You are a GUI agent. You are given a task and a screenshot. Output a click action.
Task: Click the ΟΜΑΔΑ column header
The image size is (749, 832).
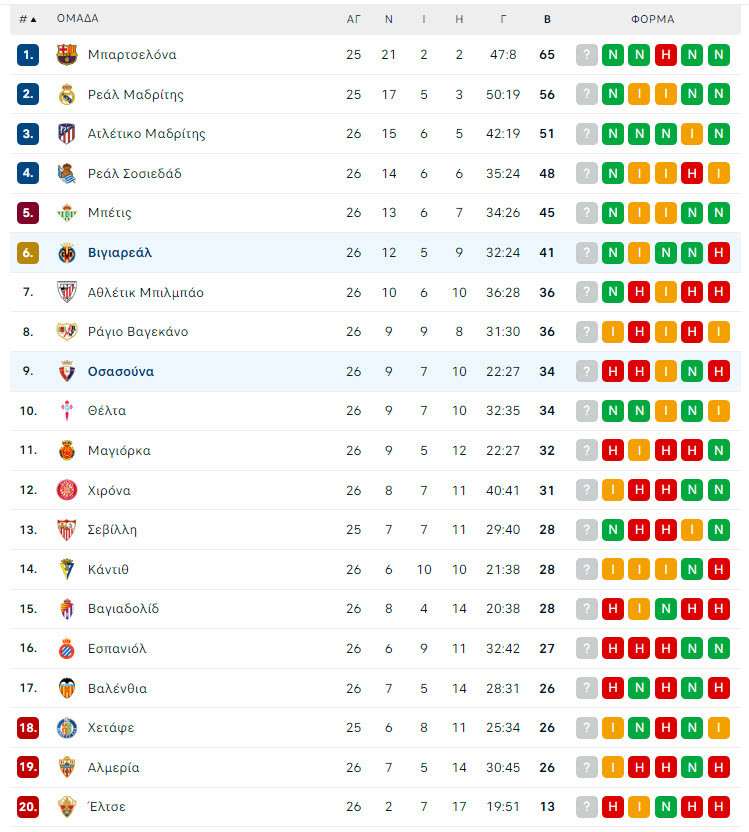[77, 19]
